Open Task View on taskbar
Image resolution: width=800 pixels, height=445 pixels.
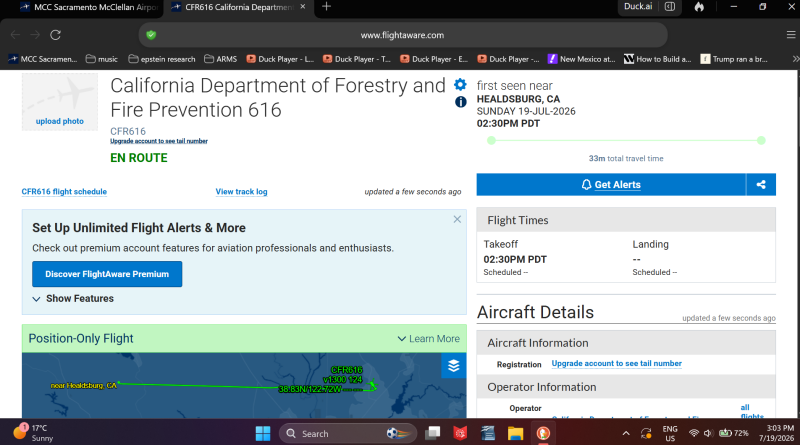pyautogui.click(x=433, y=433)
